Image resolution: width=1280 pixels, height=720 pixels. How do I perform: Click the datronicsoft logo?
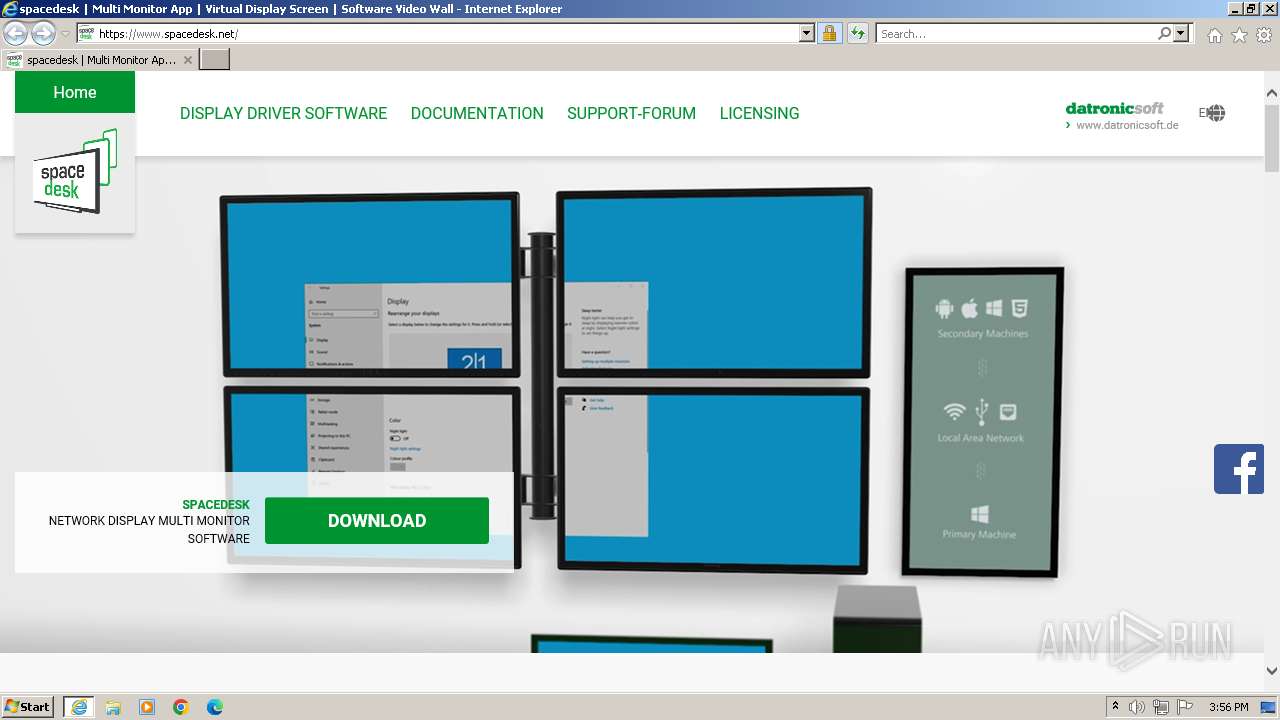(x=1115, y=108)
